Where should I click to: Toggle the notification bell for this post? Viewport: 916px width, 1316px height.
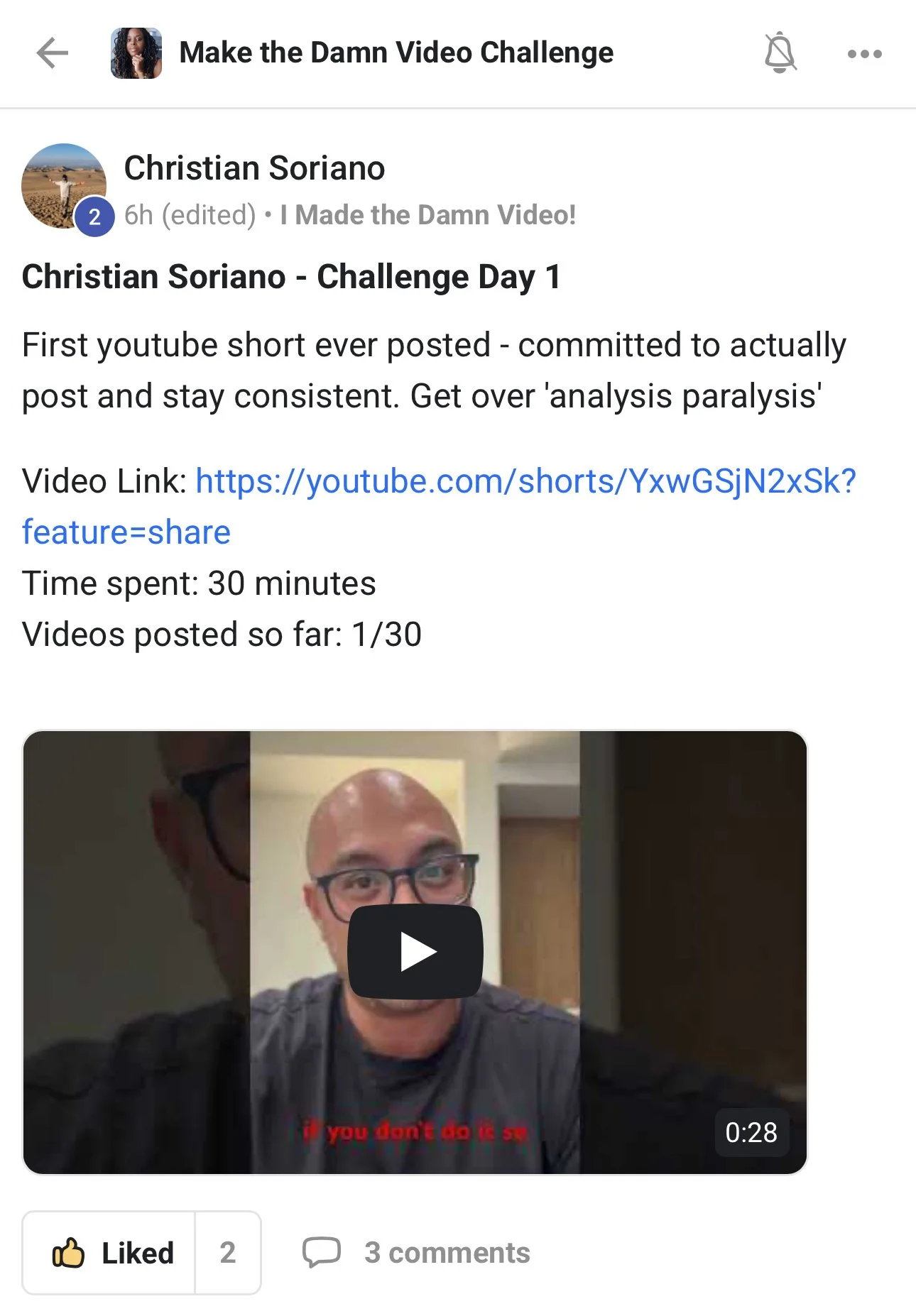click(780, 53)
